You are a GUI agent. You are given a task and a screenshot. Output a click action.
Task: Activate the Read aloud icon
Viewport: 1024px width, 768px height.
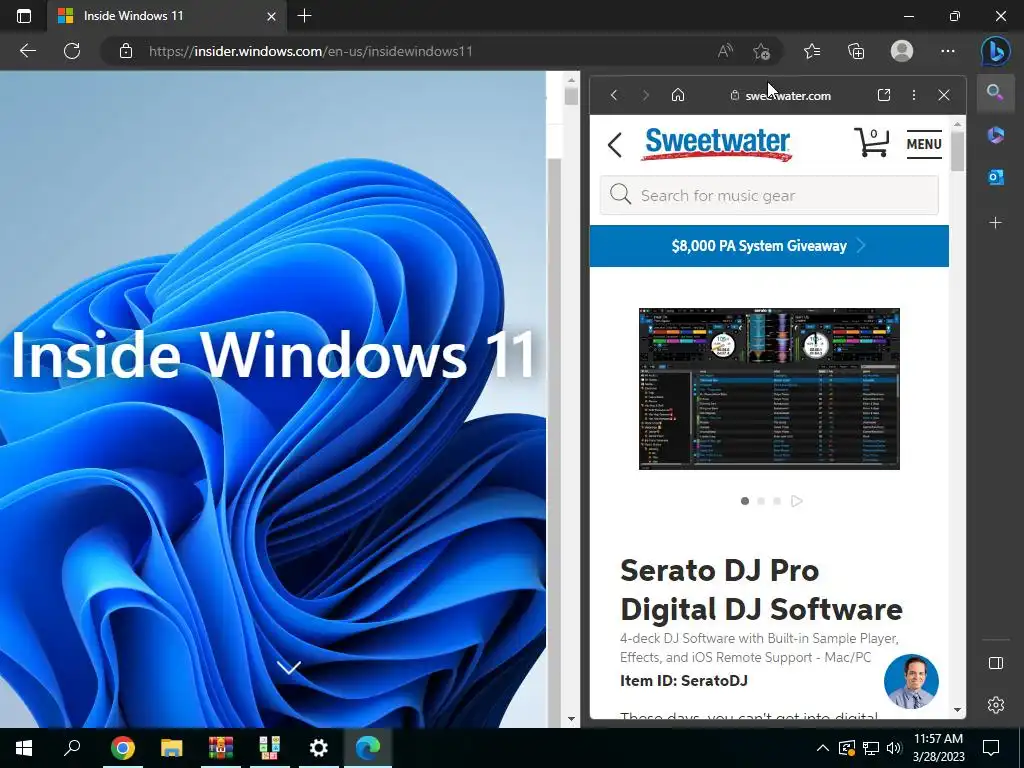[x=725, y=51]
